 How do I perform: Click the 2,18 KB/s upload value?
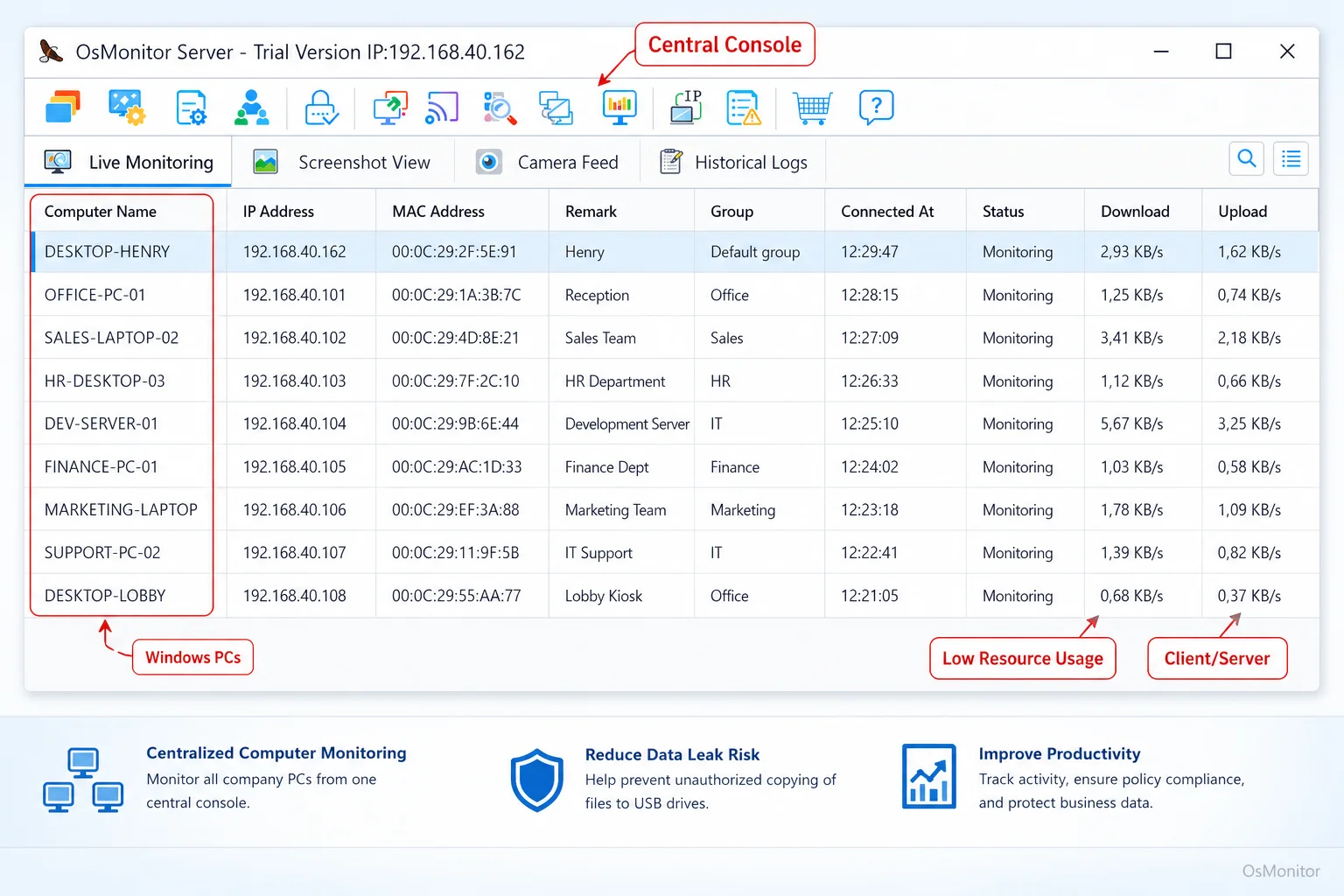(x=1249, y=338)
